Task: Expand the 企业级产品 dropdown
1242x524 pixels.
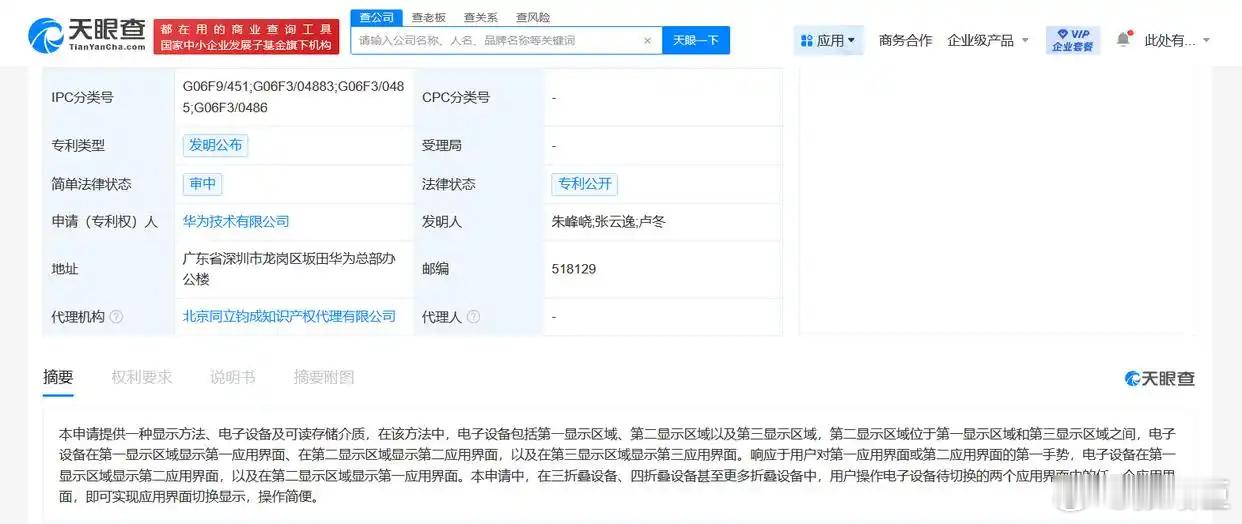Action: [988, 40]
